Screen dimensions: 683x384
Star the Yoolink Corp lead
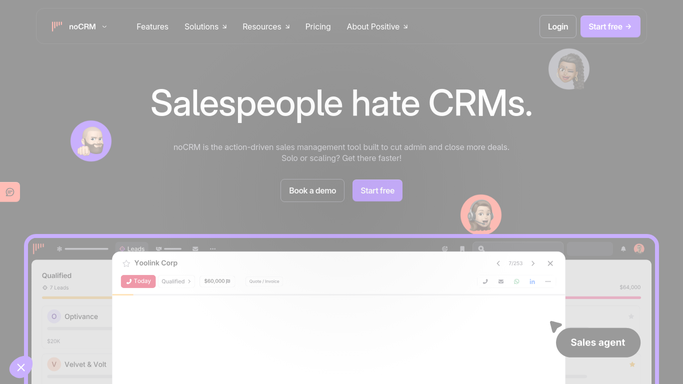click(x=126, y=263)
